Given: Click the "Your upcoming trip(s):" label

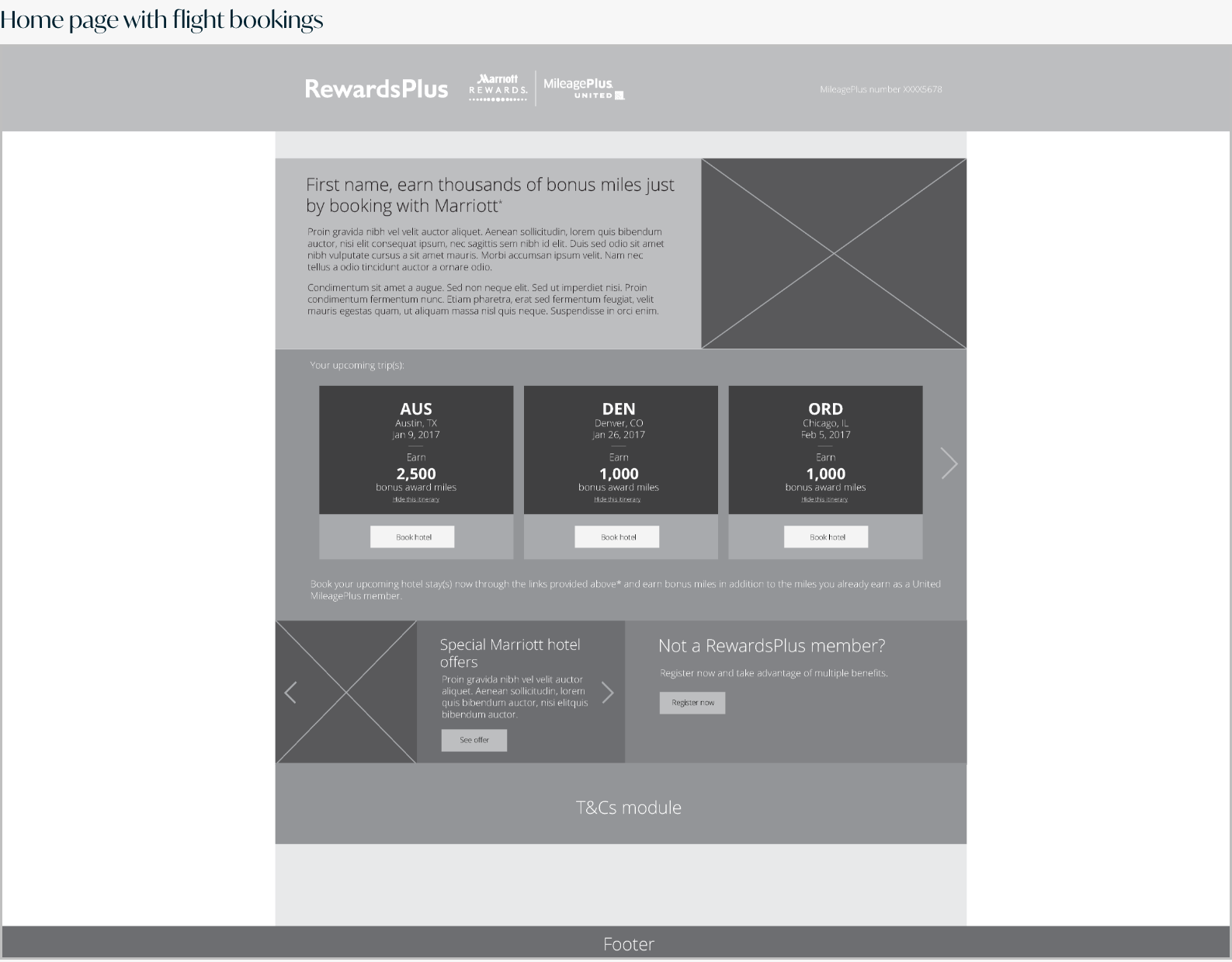Looking at the screenshot, I should (x=357, y=366).
